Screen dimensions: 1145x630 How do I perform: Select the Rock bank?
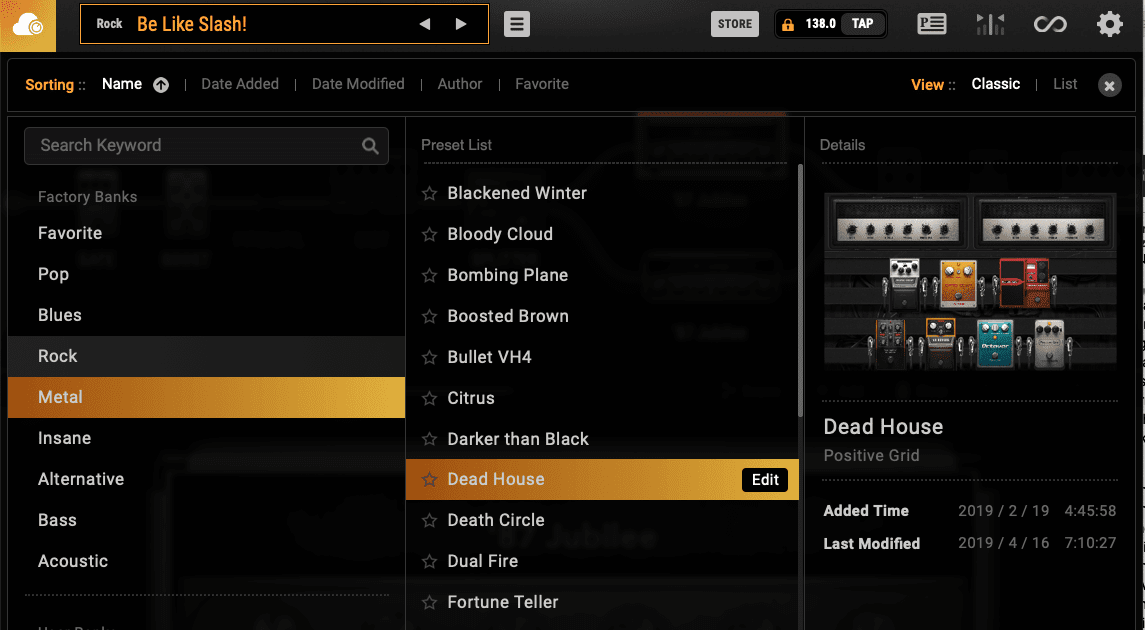(206, 356)
